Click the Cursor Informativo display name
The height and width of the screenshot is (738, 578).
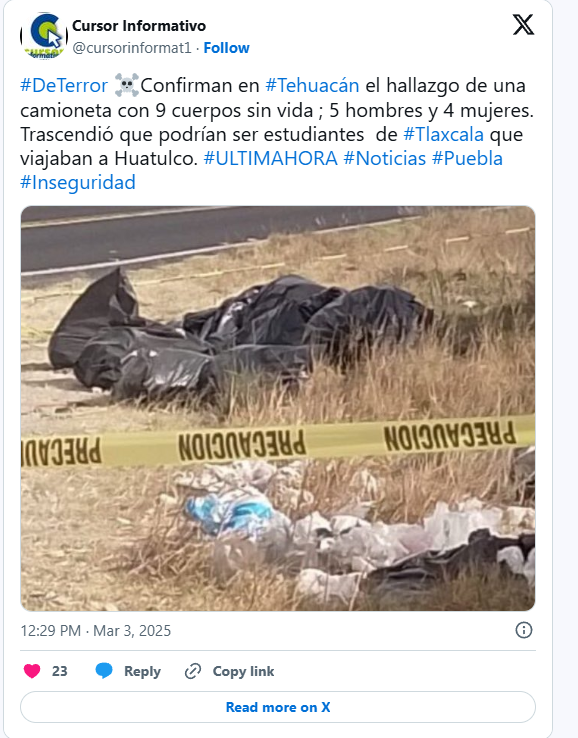(139, 26)
